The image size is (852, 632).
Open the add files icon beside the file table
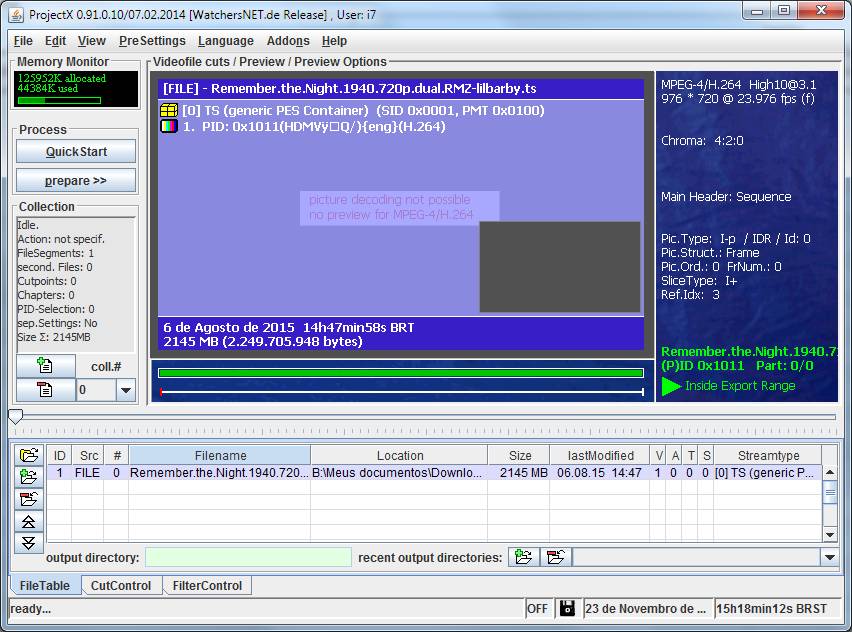[x=29, y=454]
